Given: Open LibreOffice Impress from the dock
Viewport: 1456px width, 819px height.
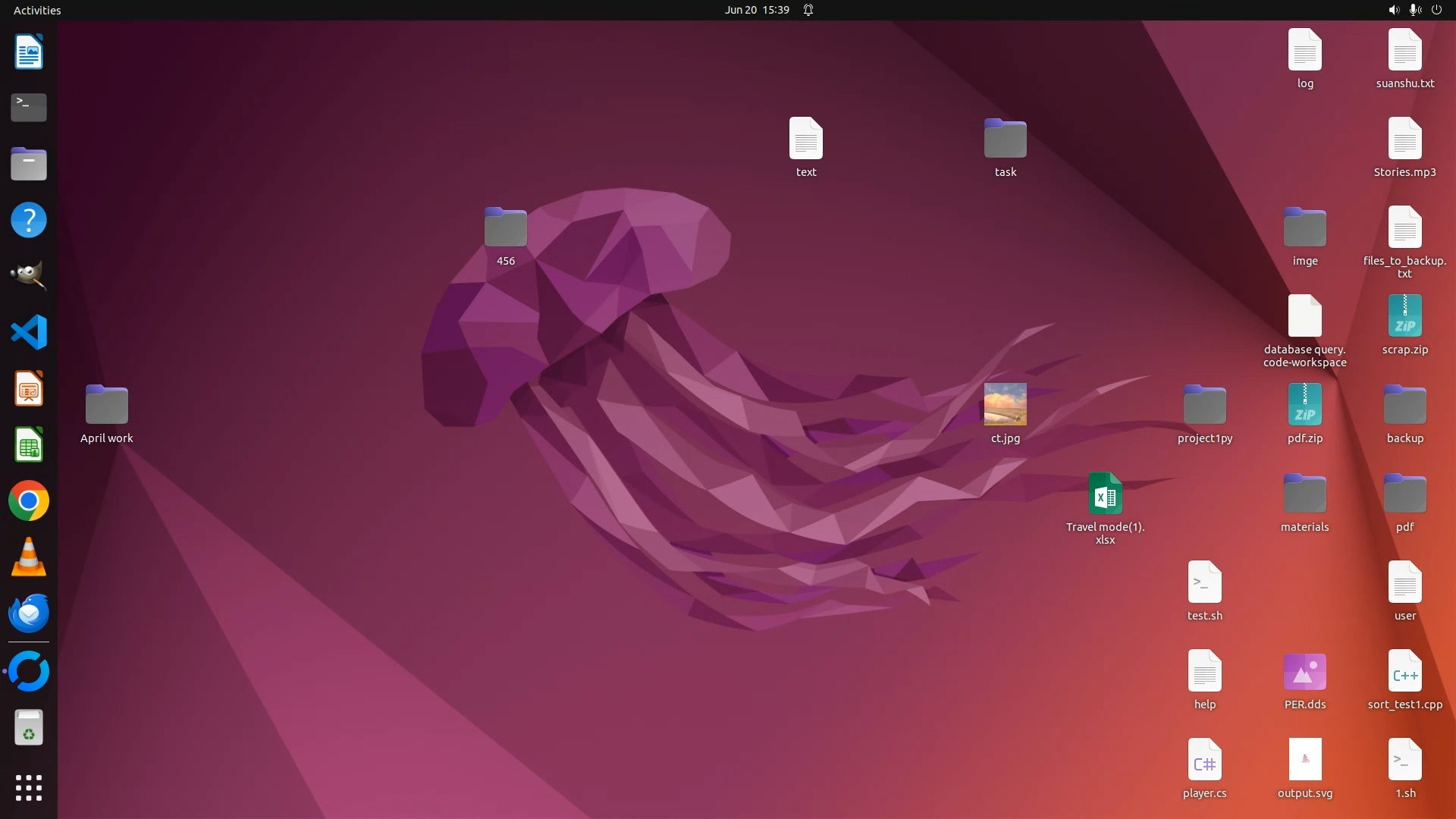Looking at the screenshot, I should pyautogui.click(x=29, y=389).
